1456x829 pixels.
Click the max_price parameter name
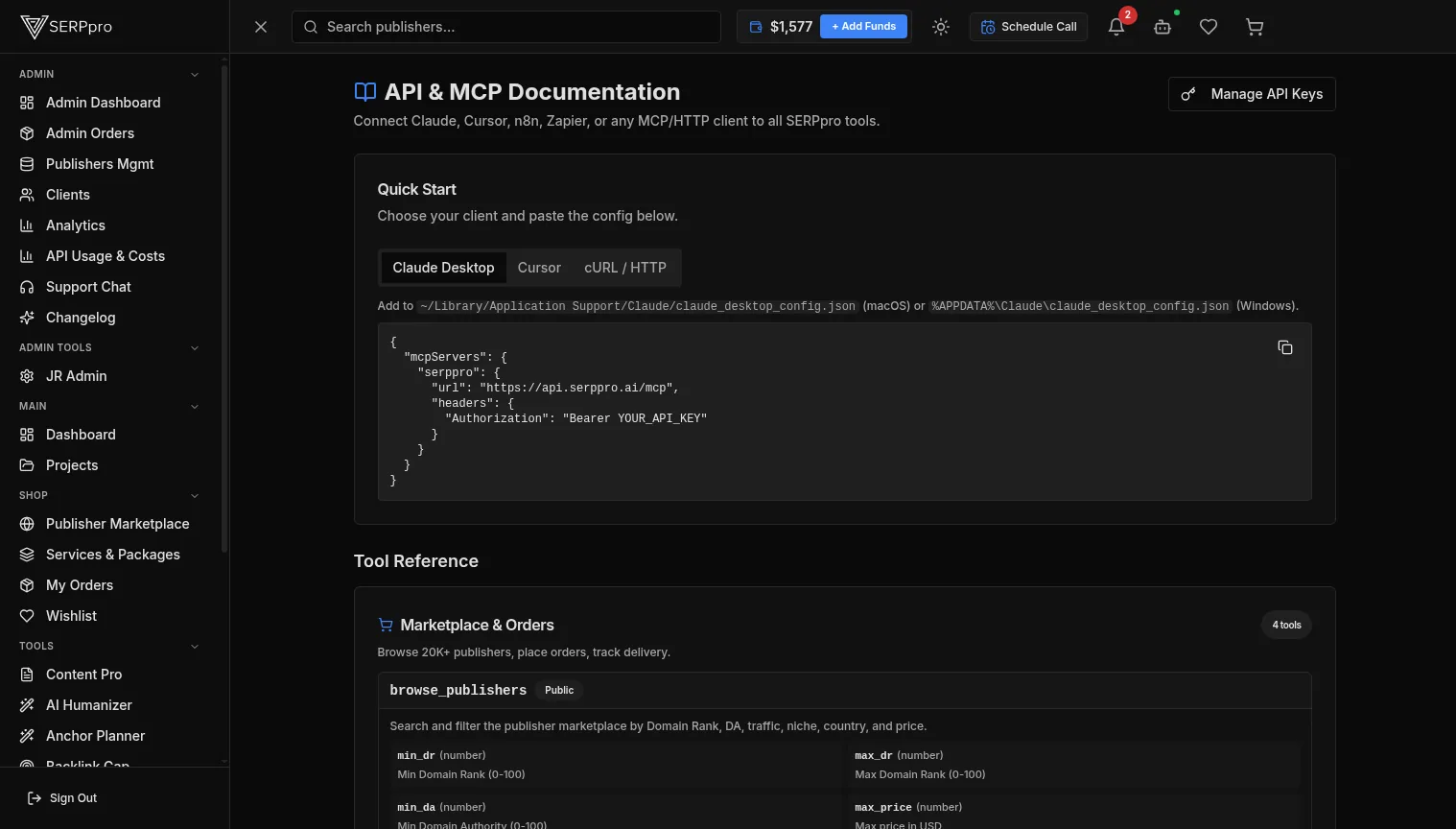coord(883,807)
